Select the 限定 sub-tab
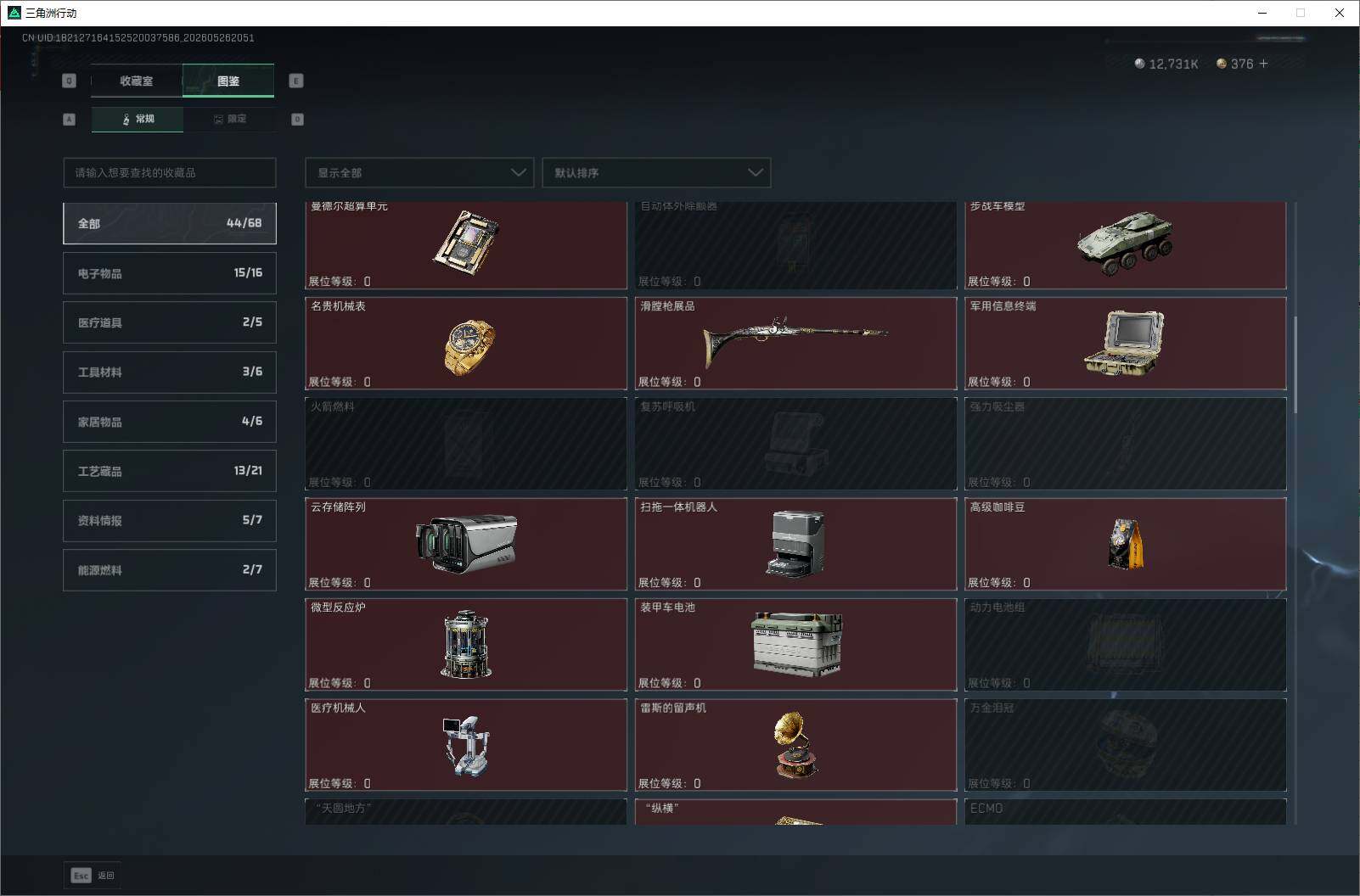This screenshot has height=896, width=1360. (229, 119)
